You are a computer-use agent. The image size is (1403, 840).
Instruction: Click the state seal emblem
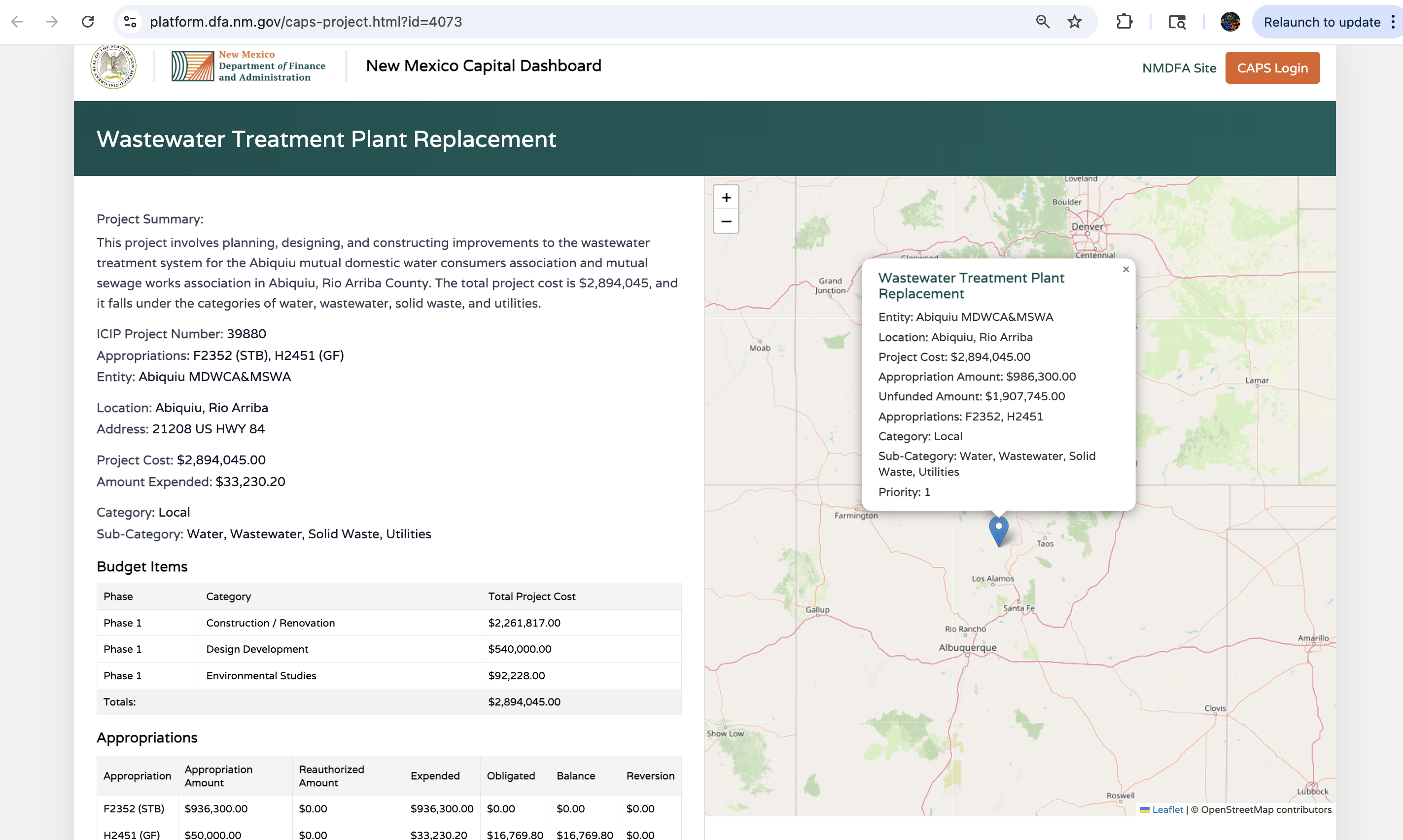pos(113,65)
